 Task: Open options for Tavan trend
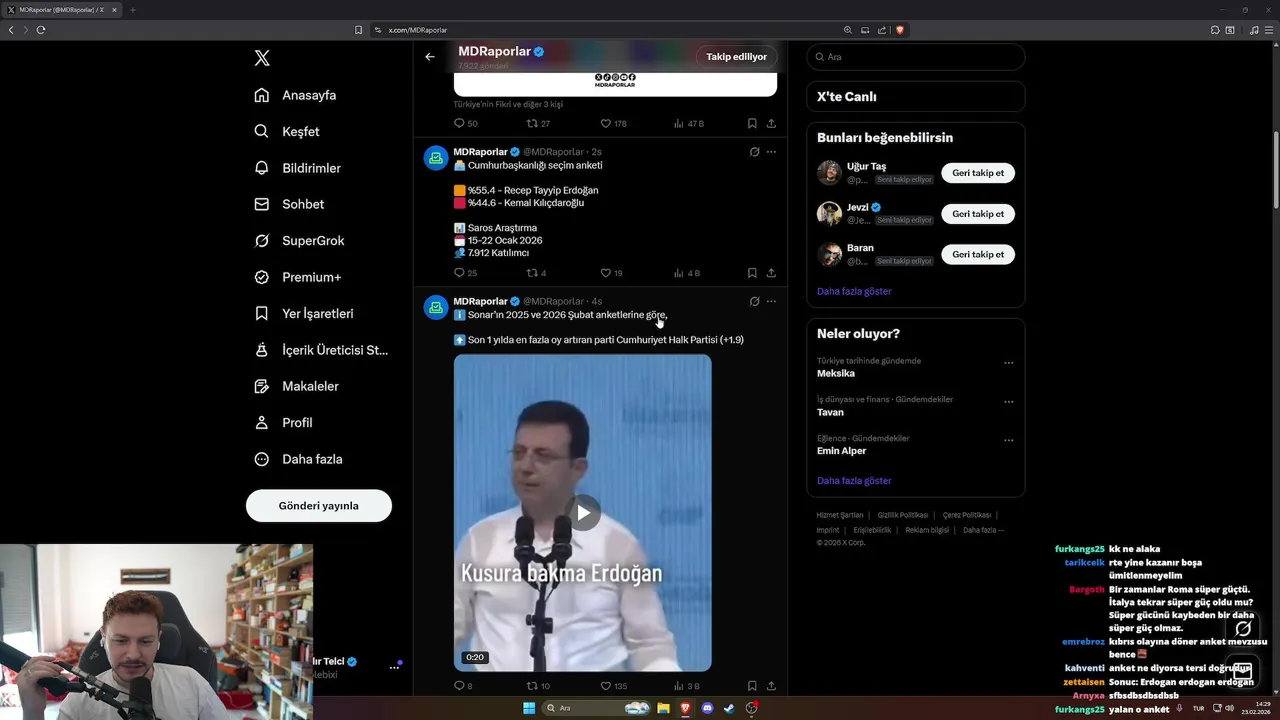[x=1008, y=402]
